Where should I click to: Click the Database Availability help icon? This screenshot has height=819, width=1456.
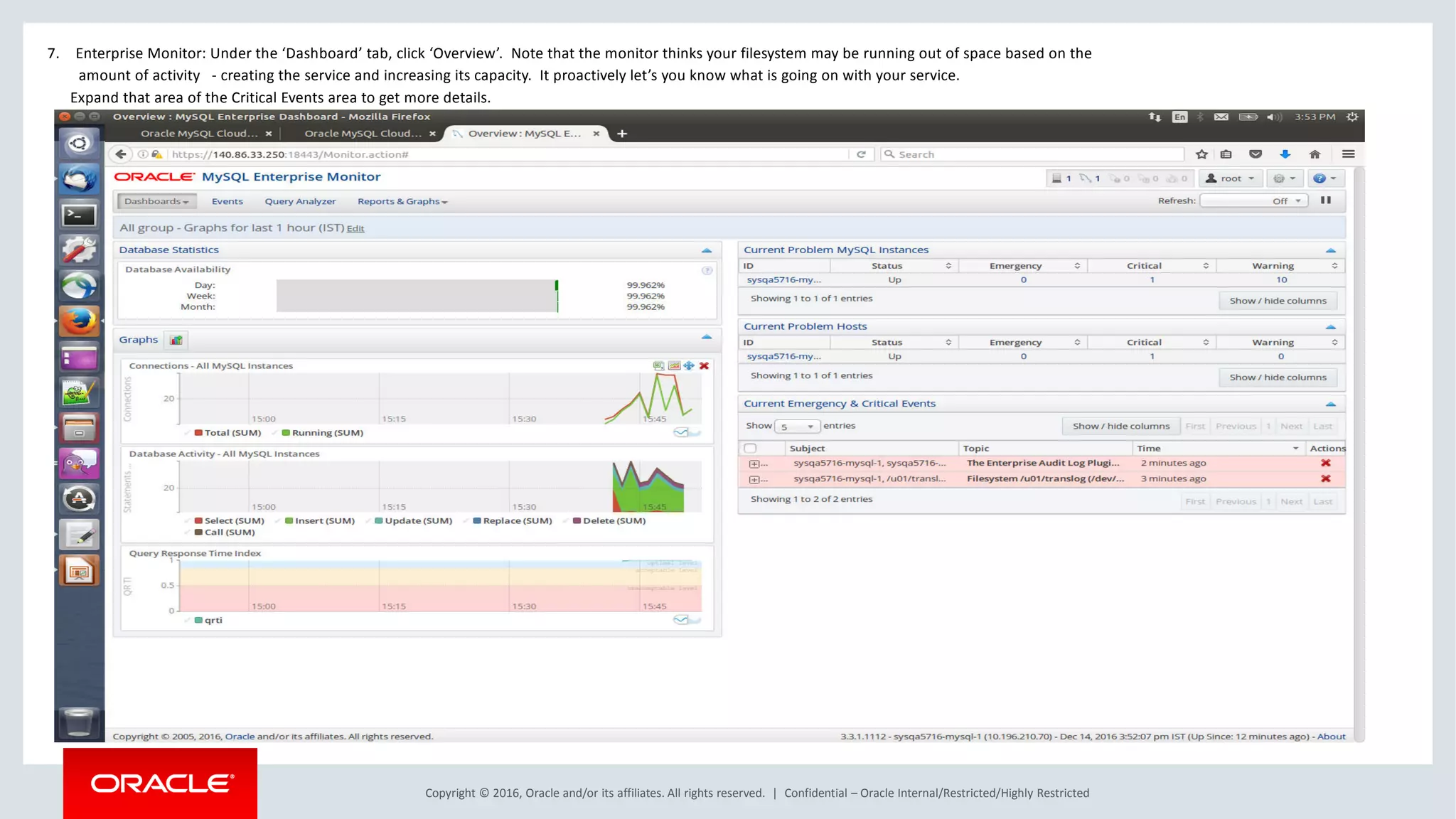(x=707, y=270)
